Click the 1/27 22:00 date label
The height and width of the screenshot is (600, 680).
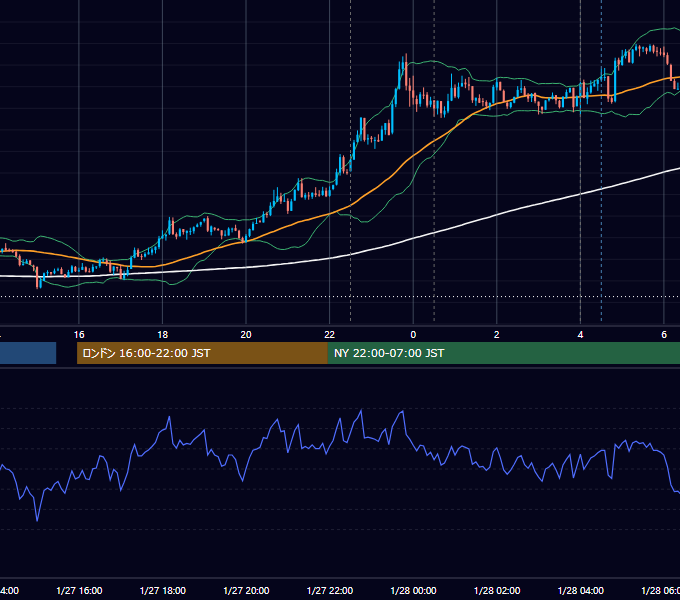[330, 590]
